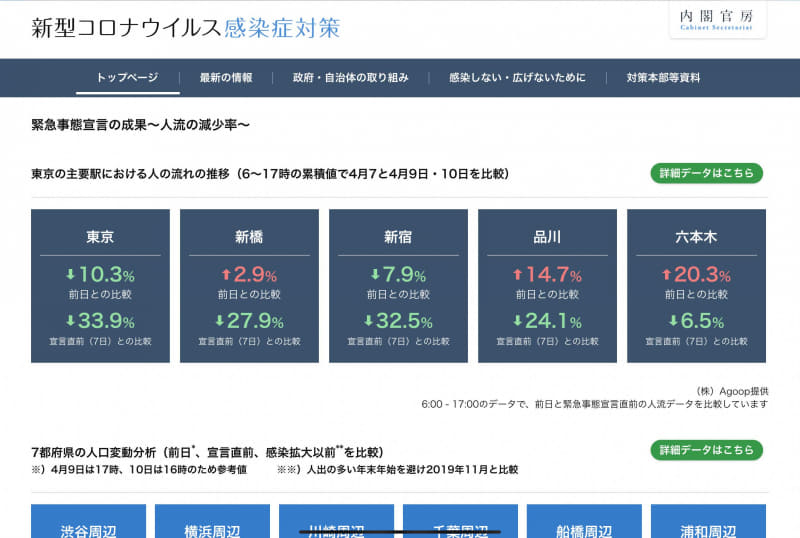Click the 20.3% value in 六本木
800x538 pixels.
[703, 275]
